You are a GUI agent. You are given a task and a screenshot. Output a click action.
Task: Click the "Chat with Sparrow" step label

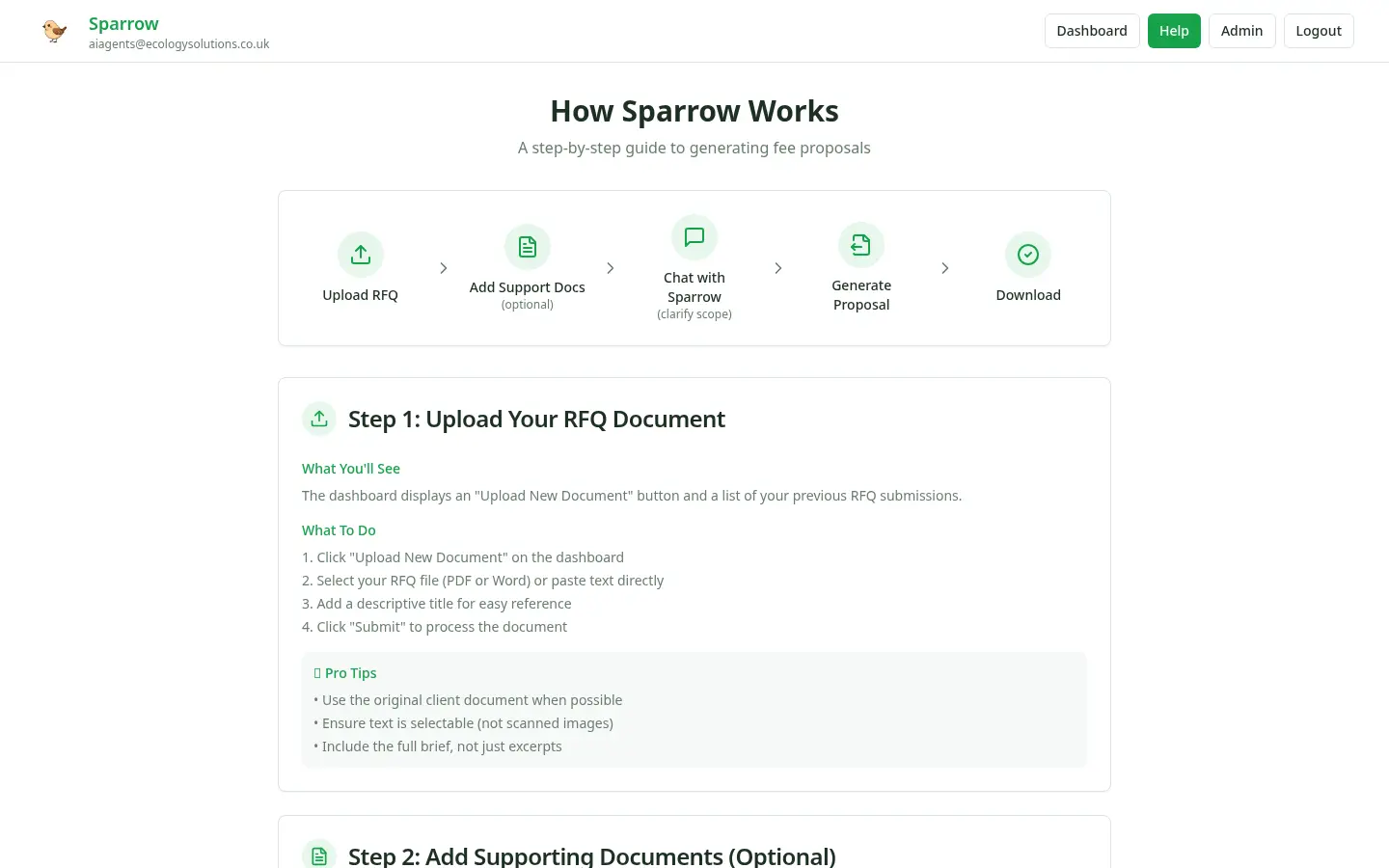(x=694, y=287)
